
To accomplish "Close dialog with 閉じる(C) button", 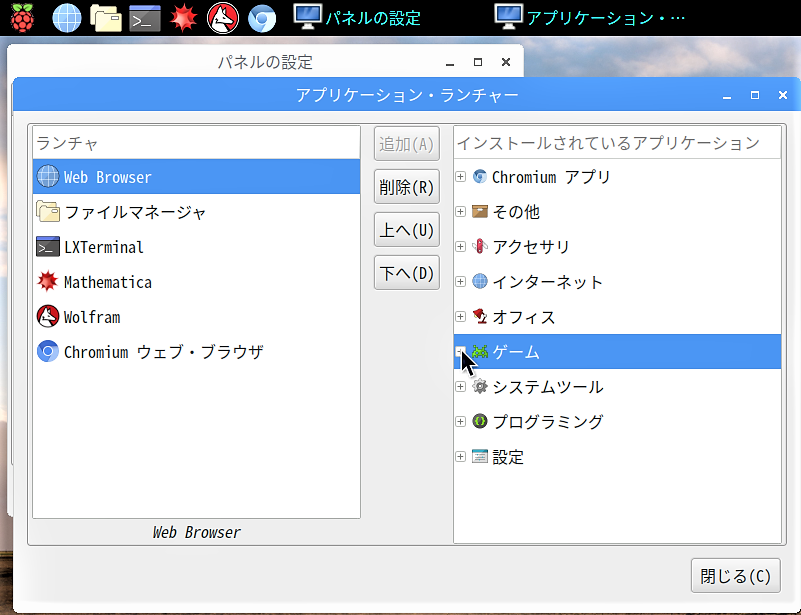I will pos(736,576).
